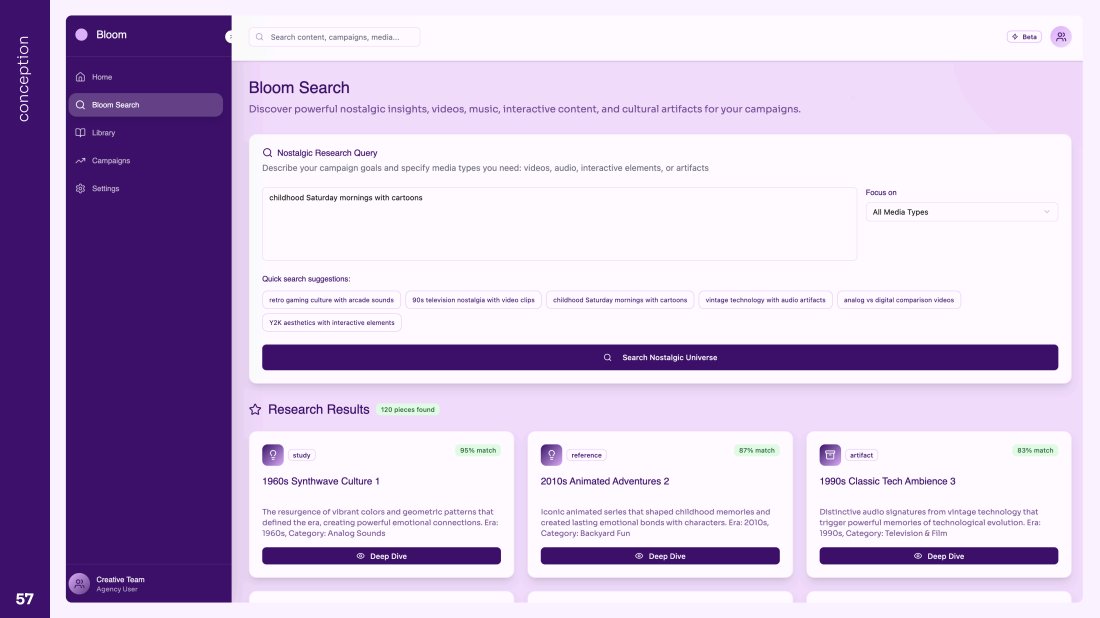Open Settings in the sidebar
The width and height of the screenshot is (1100, 618).
point(105,189)
